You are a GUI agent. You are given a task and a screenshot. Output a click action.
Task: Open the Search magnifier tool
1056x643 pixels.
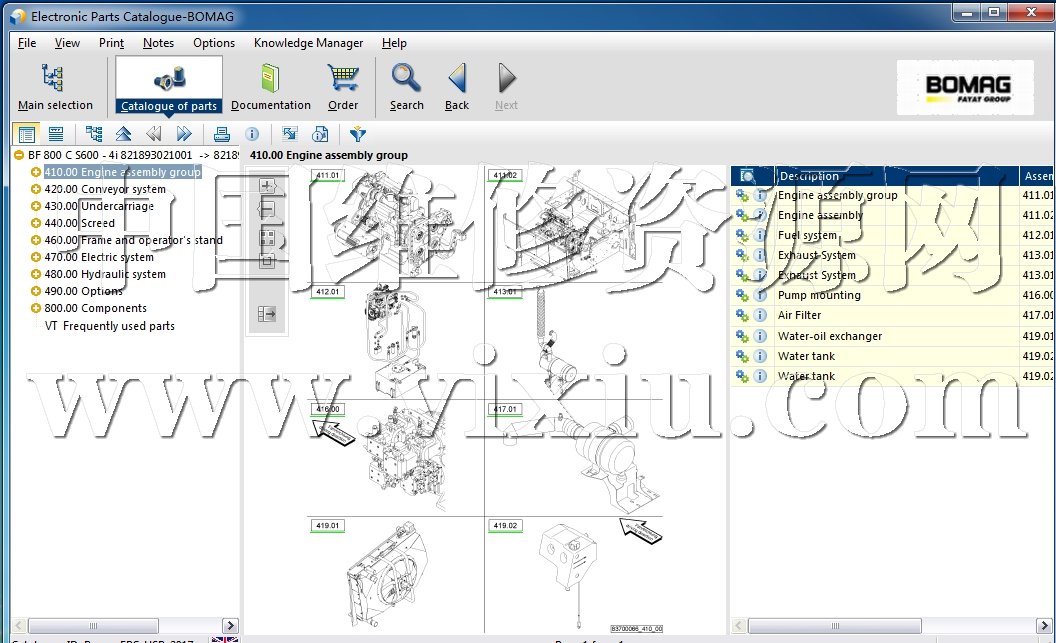click(x=406, y=87)
